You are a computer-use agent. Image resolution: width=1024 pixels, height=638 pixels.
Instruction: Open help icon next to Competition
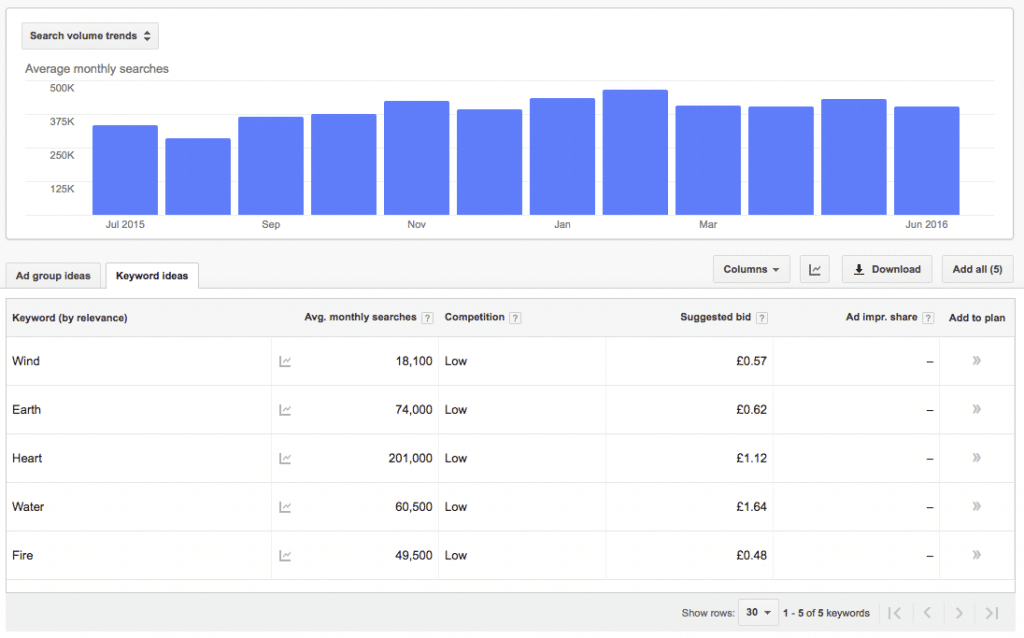coord(515,318)
